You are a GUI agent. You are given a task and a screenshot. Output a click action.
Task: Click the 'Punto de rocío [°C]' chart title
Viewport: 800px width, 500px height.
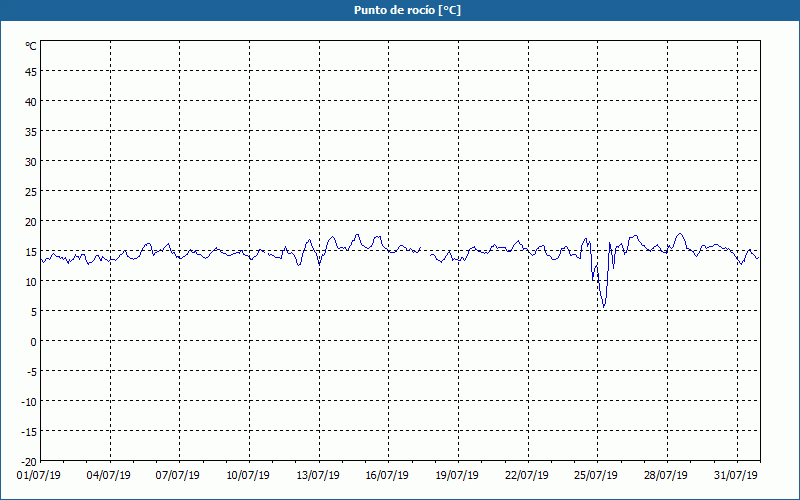pyautogui.click(x=407, y=10)
